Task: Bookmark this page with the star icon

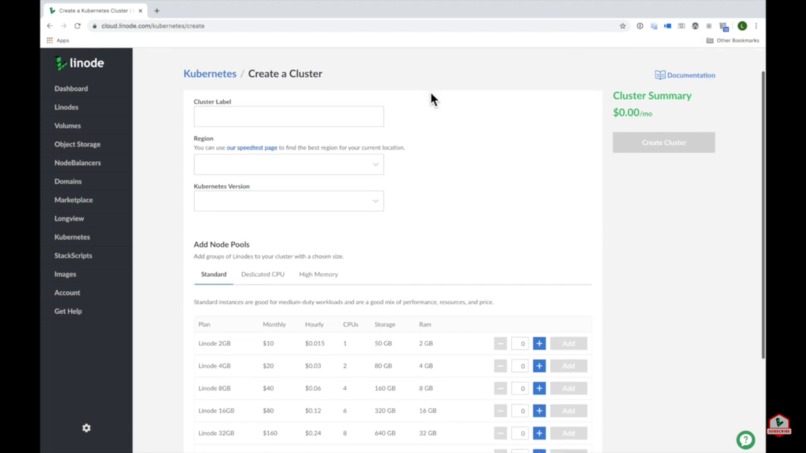Action: click(x=622, y=26)
